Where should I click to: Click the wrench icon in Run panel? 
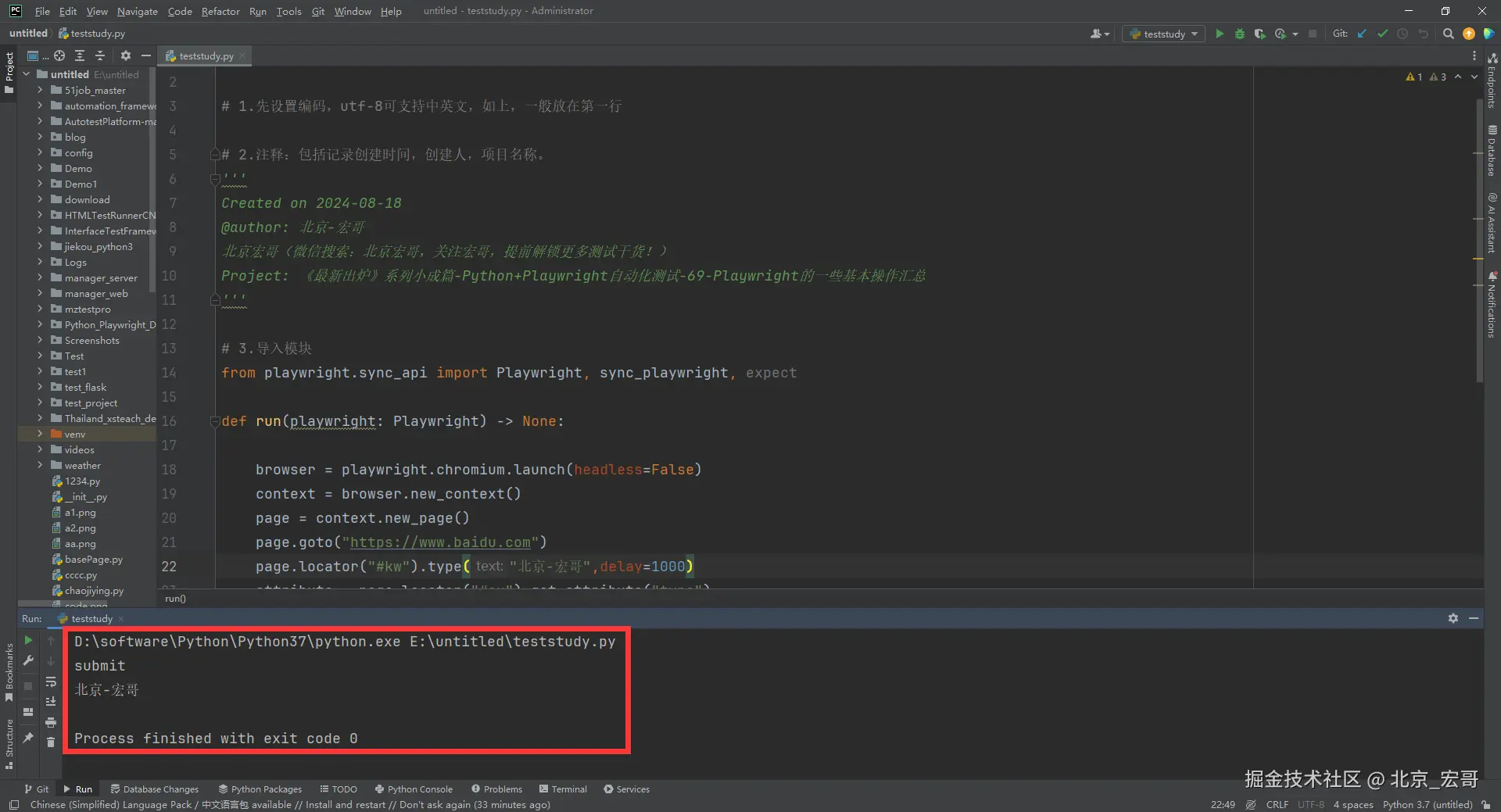(x=28, y=660)
